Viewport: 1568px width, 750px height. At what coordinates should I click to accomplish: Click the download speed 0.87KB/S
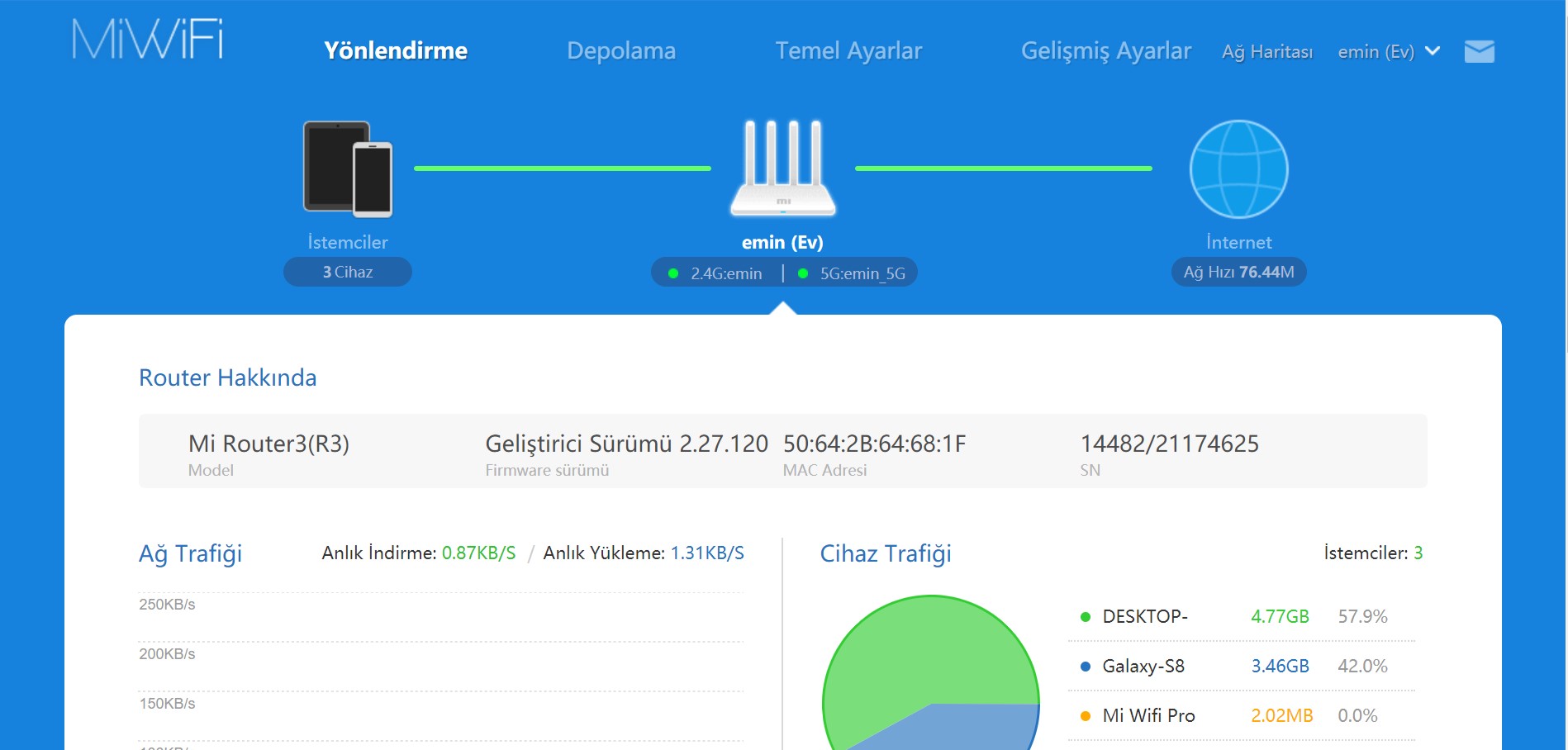[x=478, y=553]
